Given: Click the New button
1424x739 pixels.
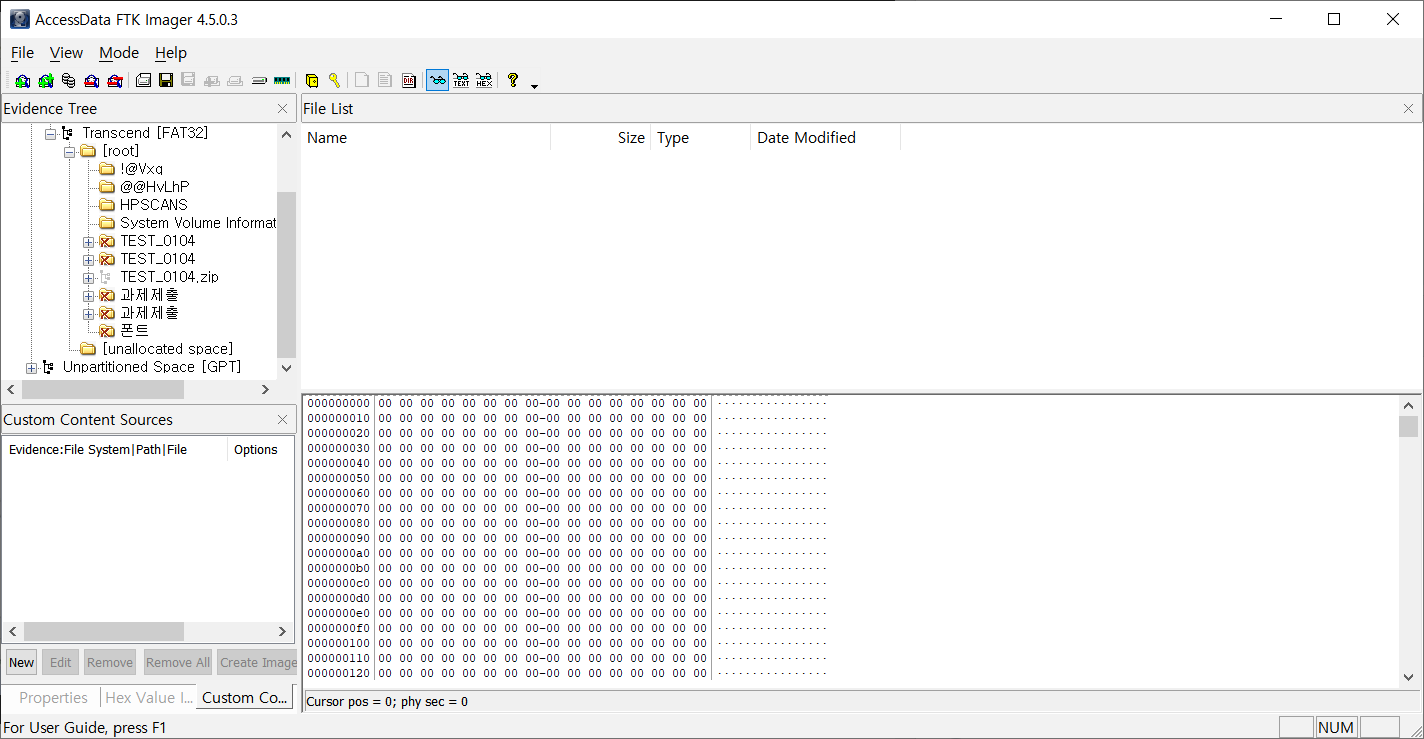Looking at the screenshot, I should point(22,662).
